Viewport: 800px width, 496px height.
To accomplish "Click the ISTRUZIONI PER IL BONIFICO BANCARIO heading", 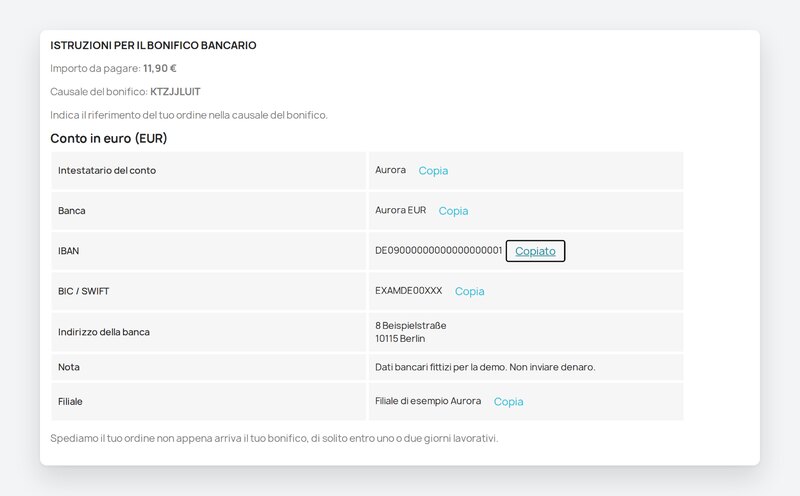I will click(x=153, y=45).
